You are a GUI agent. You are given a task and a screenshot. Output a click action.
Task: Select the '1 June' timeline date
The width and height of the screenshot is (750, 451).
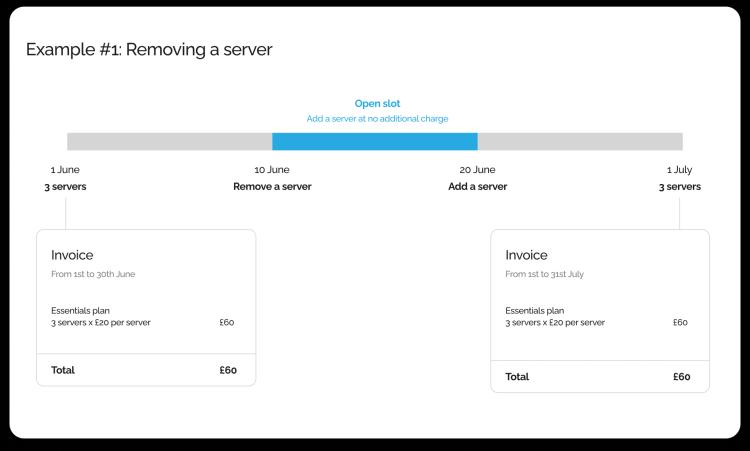(x=65, y=169)
